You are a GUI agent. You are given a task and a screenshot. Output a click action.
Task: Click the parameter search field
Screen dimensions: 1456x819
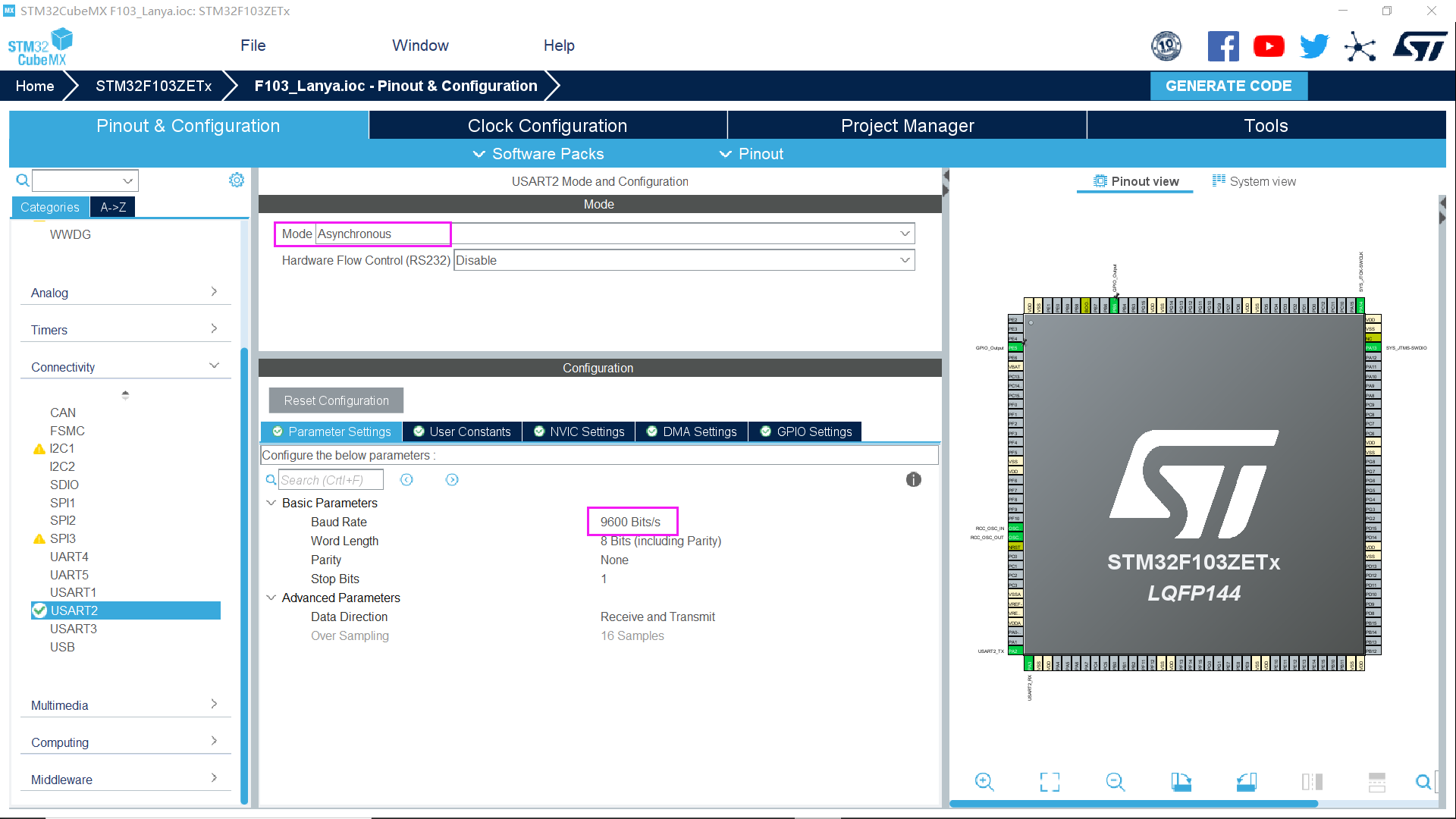[331, 480]
